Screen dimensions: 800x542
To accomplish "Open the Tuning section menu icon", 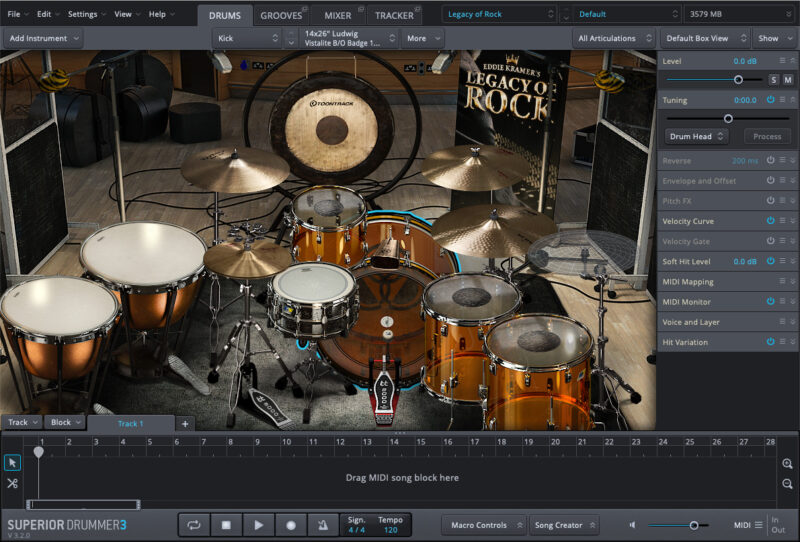I will pyautogui.click(x=782, y=100).
